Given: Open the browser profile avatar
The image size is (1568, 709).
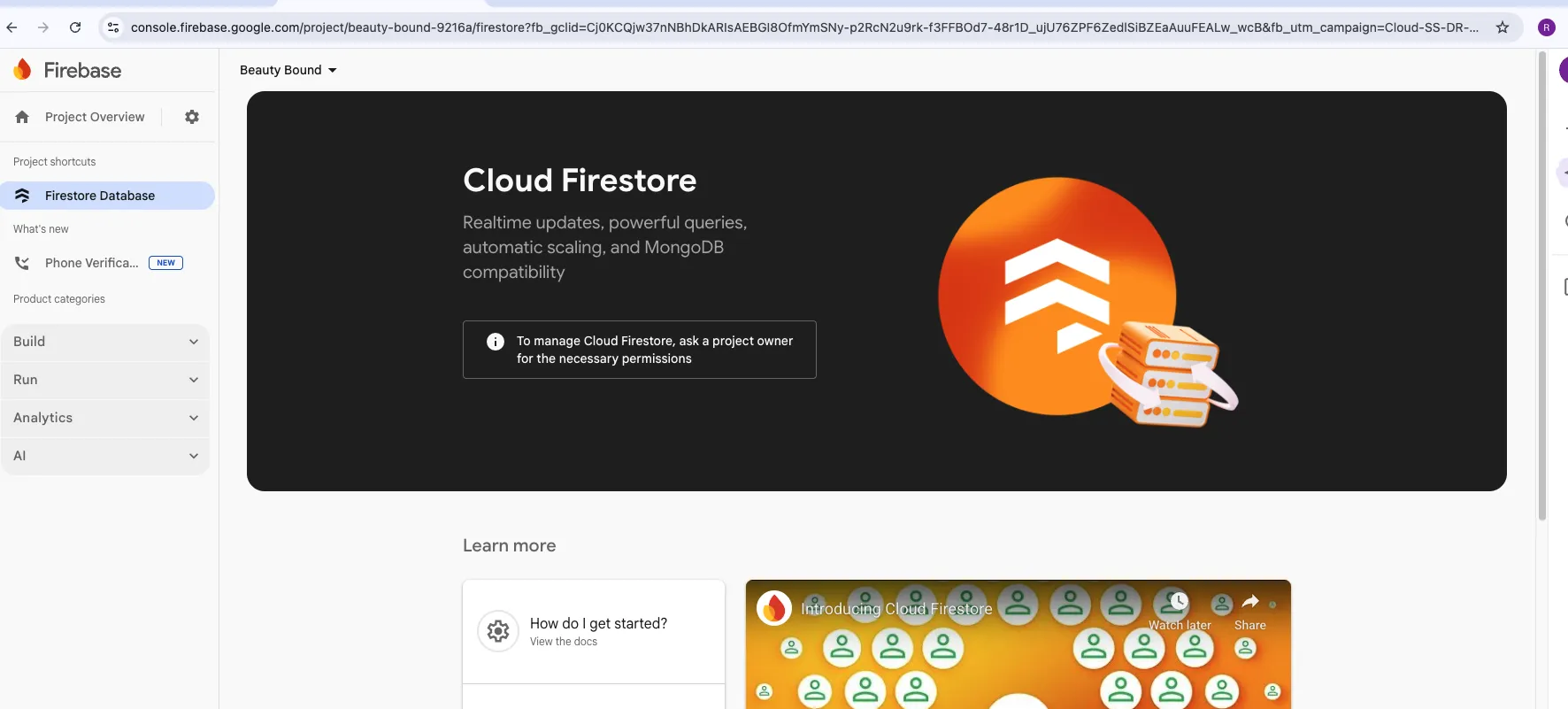Looking at the screenshot, I should [1547, 27].
